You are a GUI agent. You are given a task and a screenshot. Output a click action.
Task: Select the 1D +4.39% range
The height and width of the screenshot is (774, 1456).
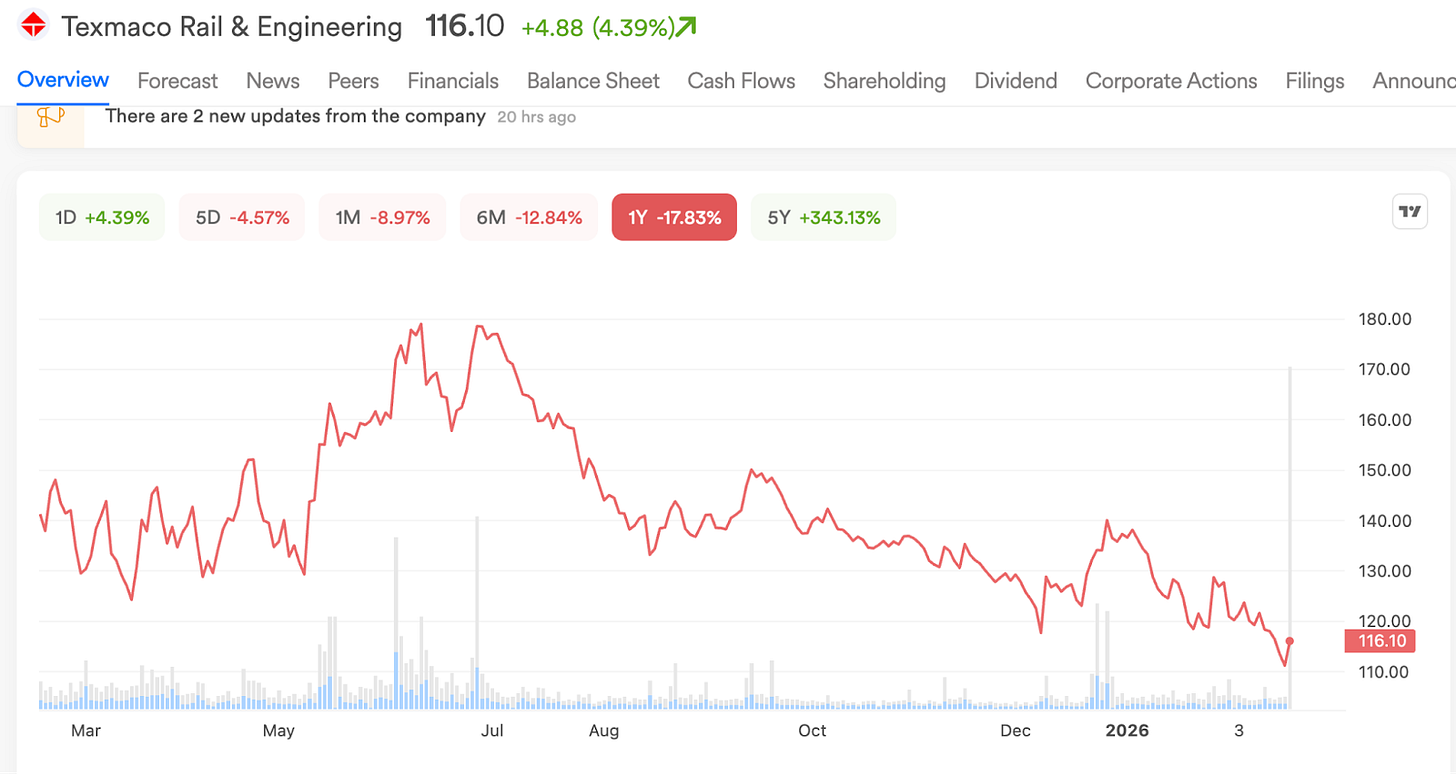point(103,217)
